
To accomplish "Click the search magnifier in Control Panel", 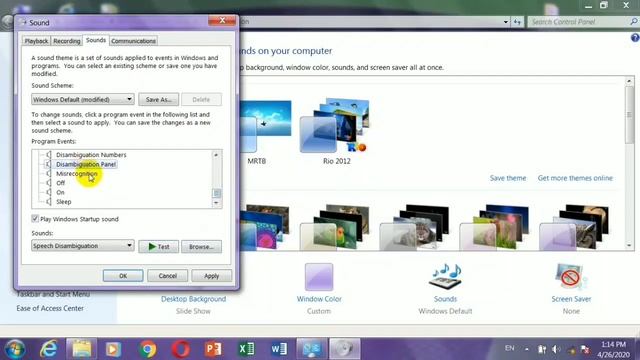I will point(633,22).
